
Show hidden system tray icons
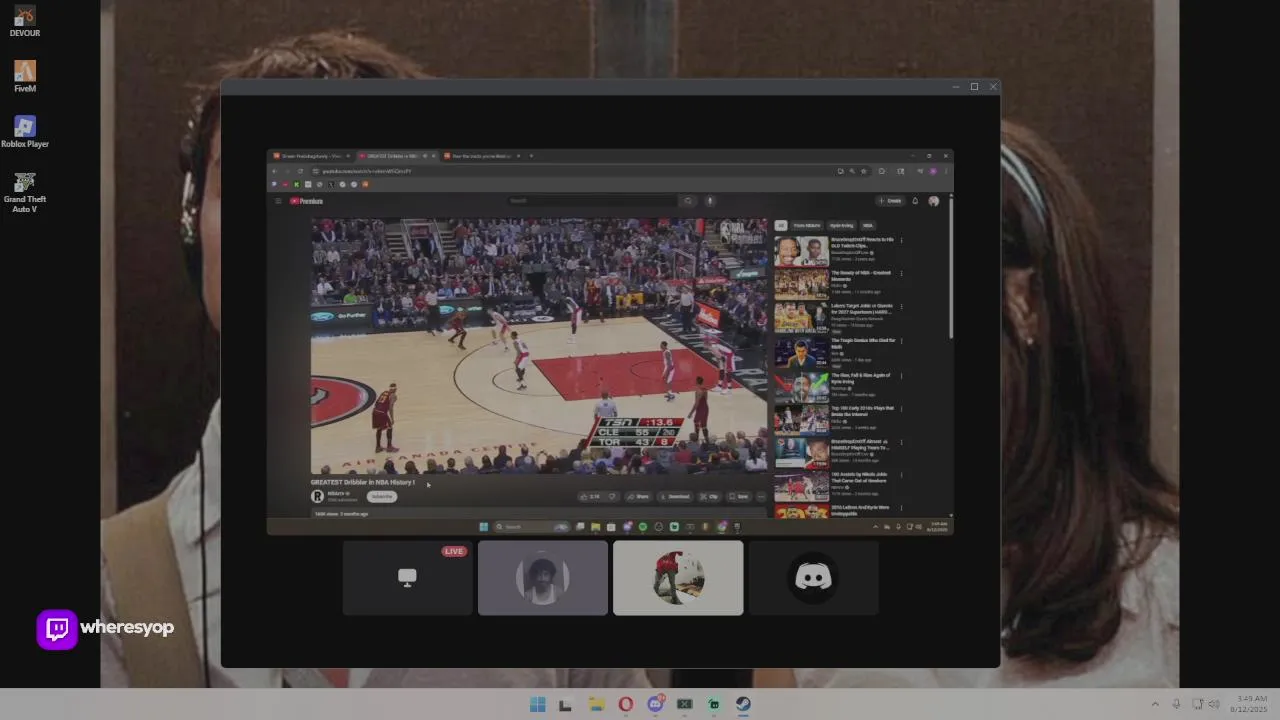(x=1155, y=704)
